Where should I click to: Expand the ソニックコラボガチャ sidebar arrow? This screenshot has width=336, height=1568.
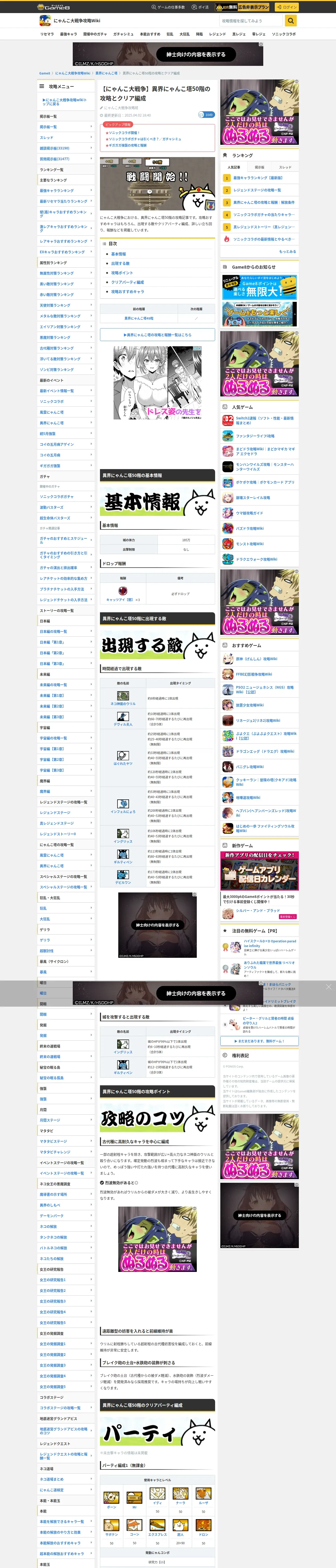click(x=92, y=496)
